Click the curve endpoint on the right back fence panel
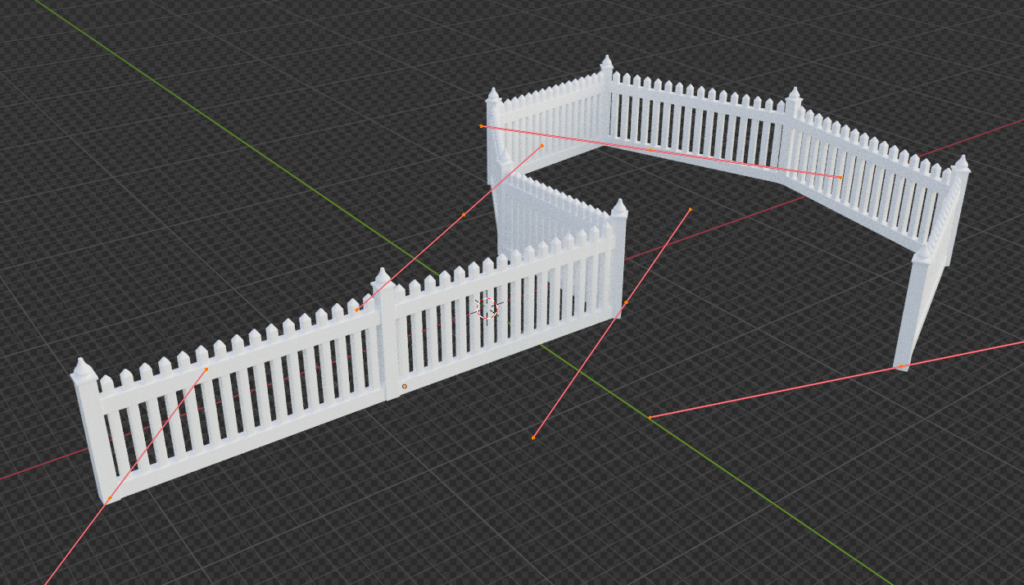This screenshot has width=1024, height=585. coord(840,177)
